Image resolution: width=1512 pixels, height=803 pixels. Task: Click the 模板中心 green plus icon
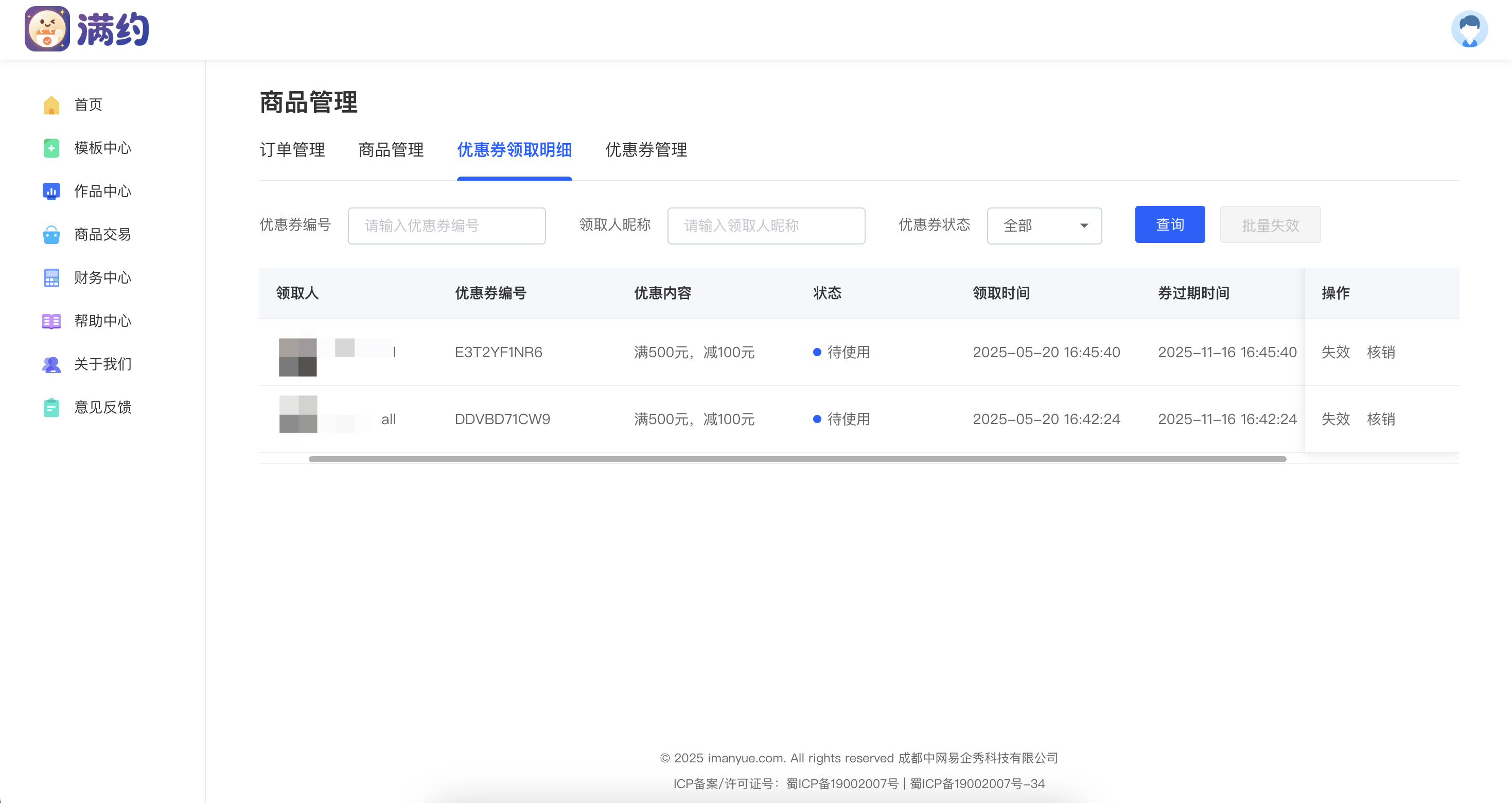(51, 148)
